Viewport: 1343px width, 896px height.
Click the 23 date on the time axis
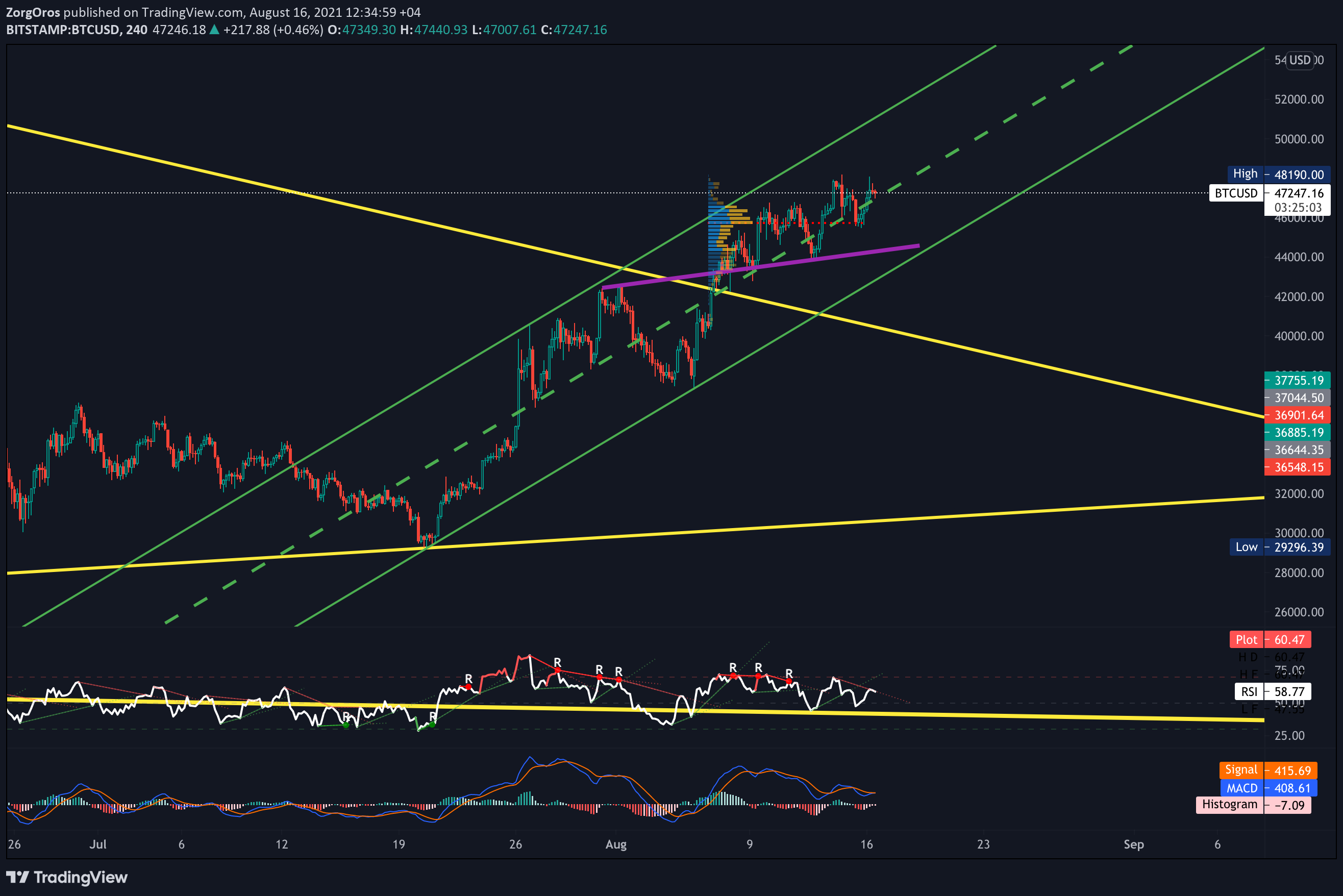click(984, 844)
